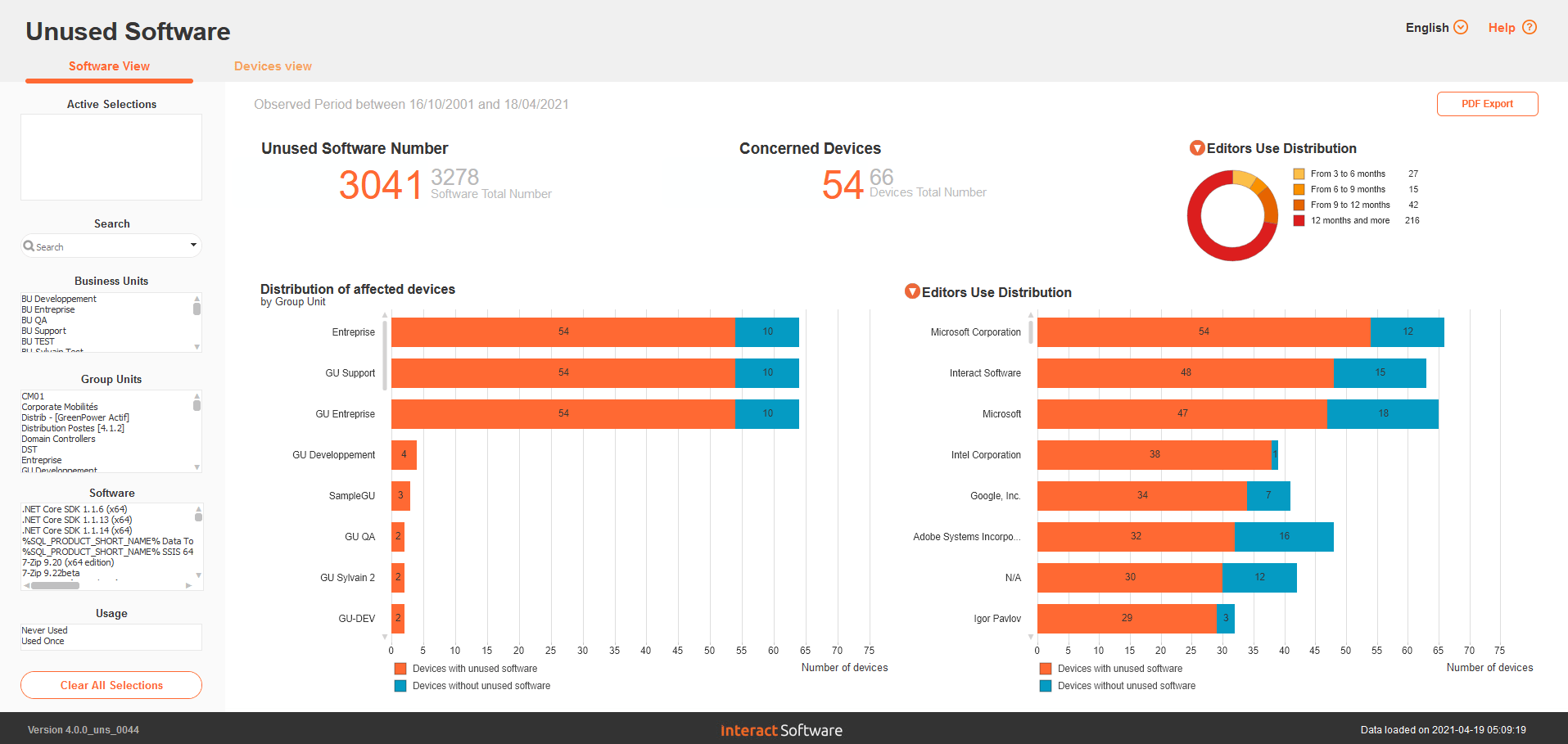This screenshot has width=1568, height=744.
Task: Select BU Developpement in Business Units
Action: (59, 299)
